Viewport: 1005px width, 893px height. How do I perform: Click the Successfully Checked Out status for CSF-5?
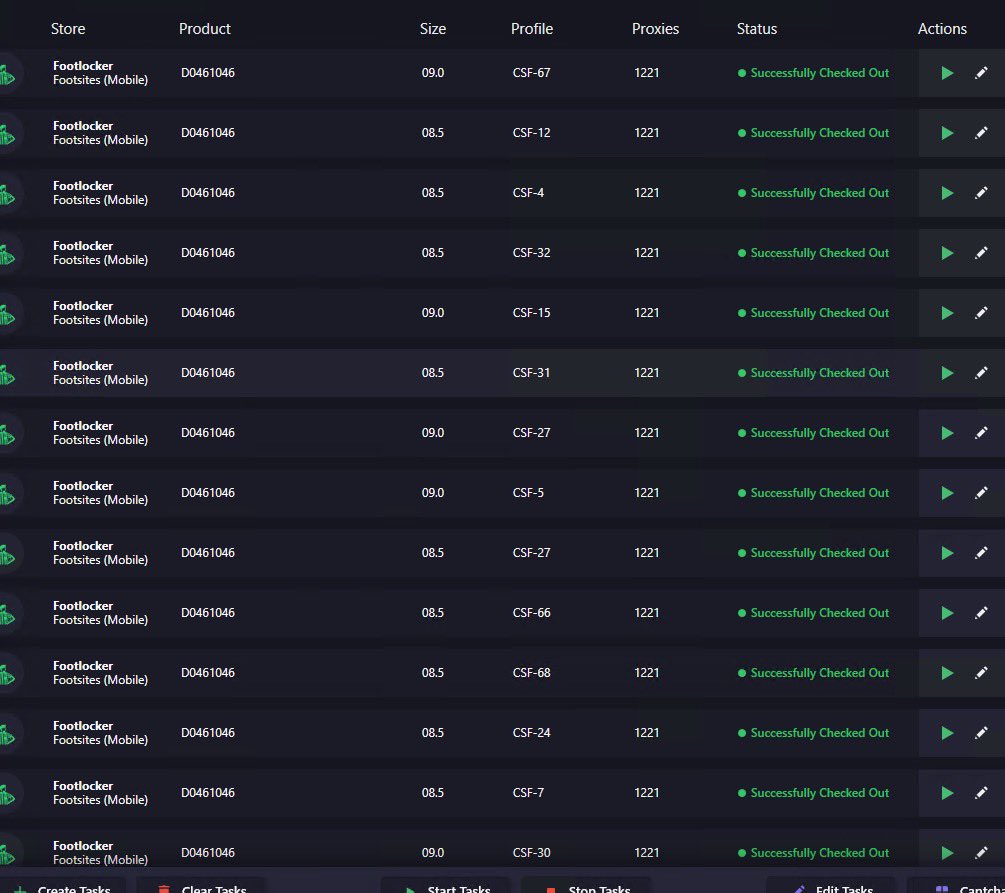[813, 493]
